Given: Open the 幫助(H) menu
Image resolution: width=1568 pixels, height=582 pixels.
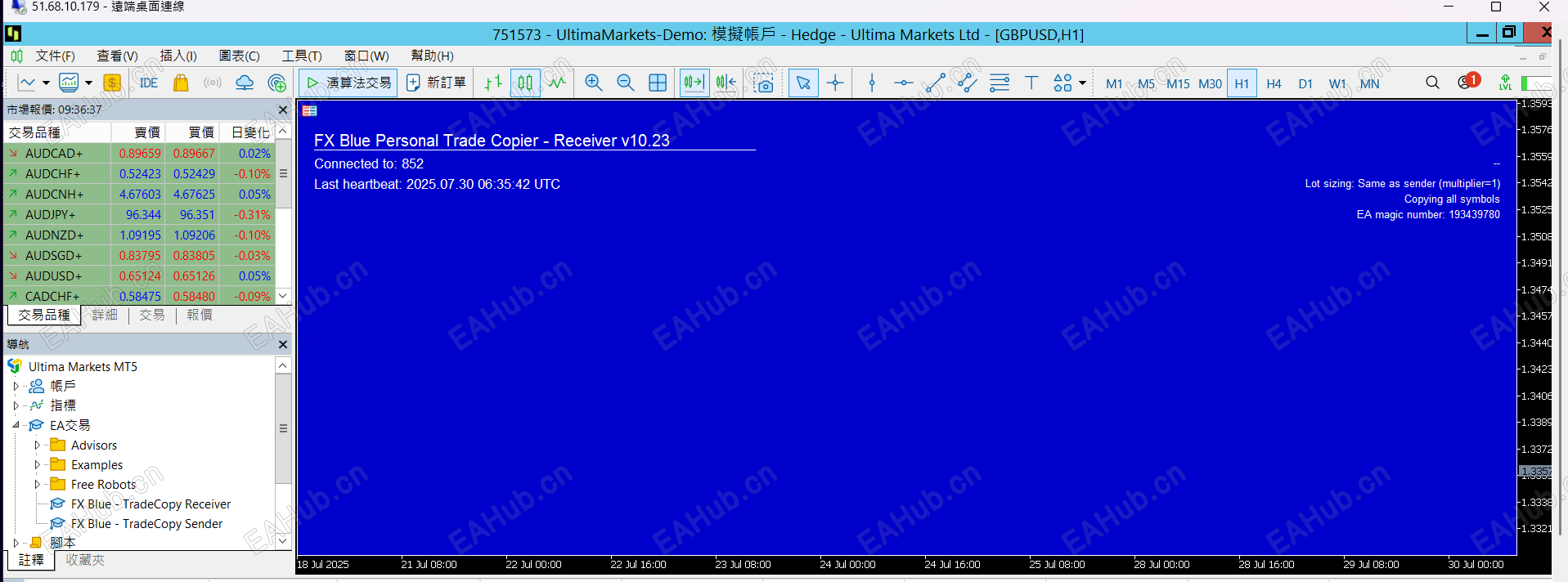Looking at the screenshot, I should point(432,56).
